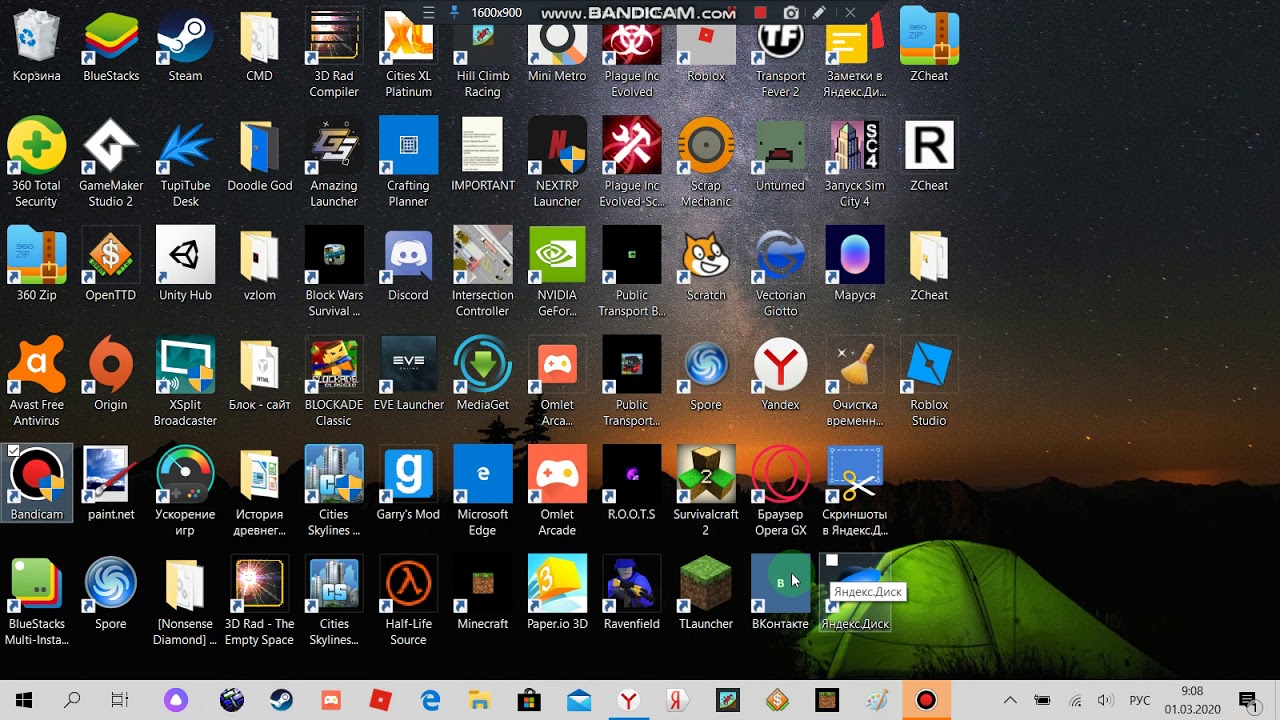
Task: Open the taskbar volume control
Action: [1105, 700]
